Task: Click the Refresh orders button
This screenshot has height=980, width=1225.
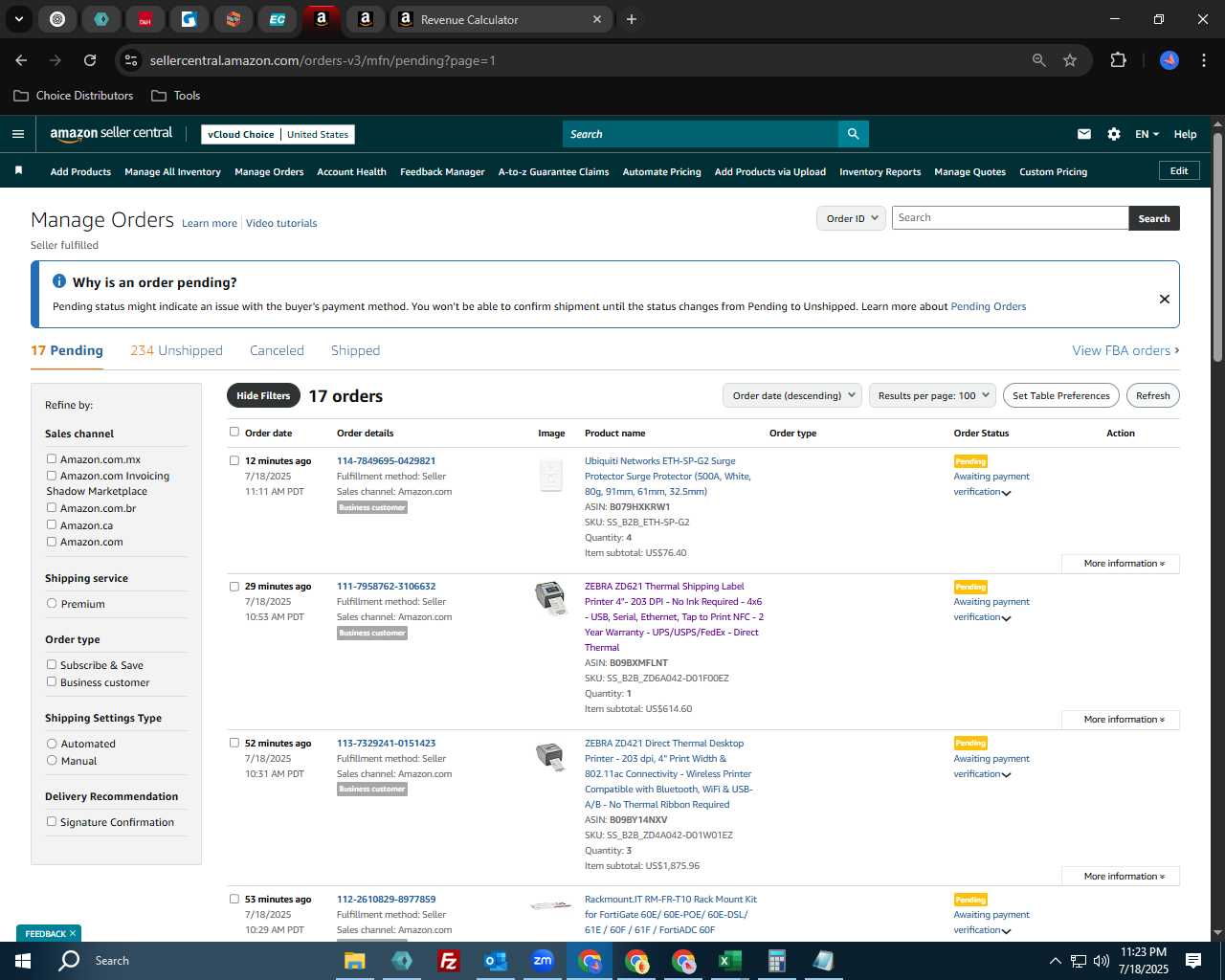Action: tap(1152, 395)
